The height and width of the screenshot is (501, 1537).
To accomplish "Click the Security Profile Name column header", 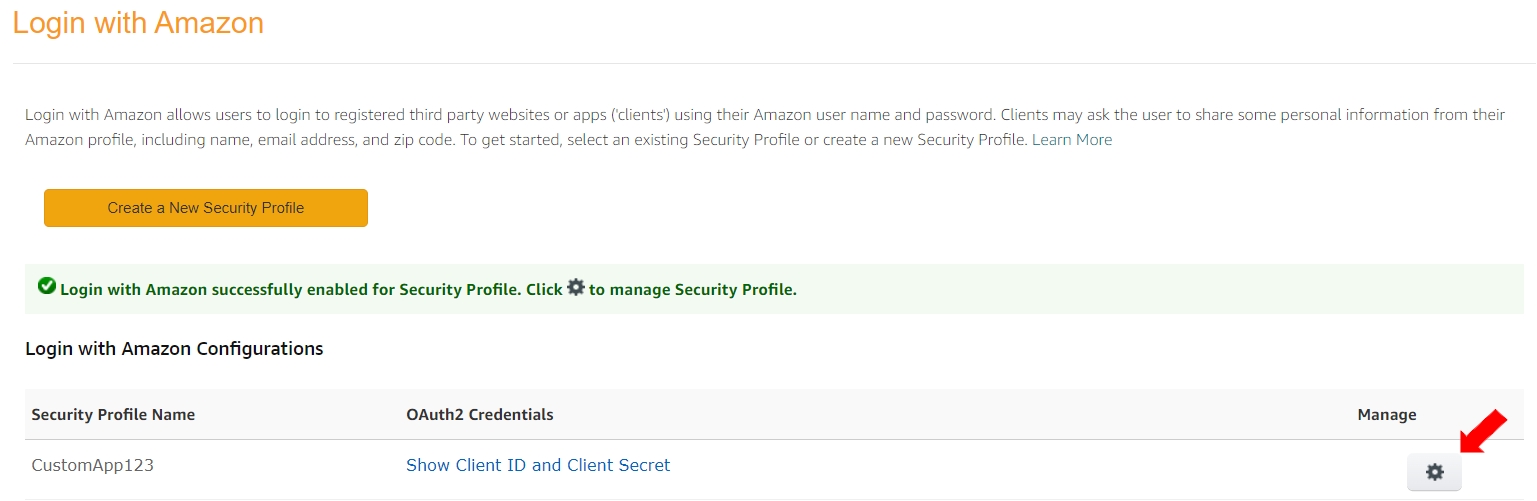I will pyautogui.click(x=113, y=414).
